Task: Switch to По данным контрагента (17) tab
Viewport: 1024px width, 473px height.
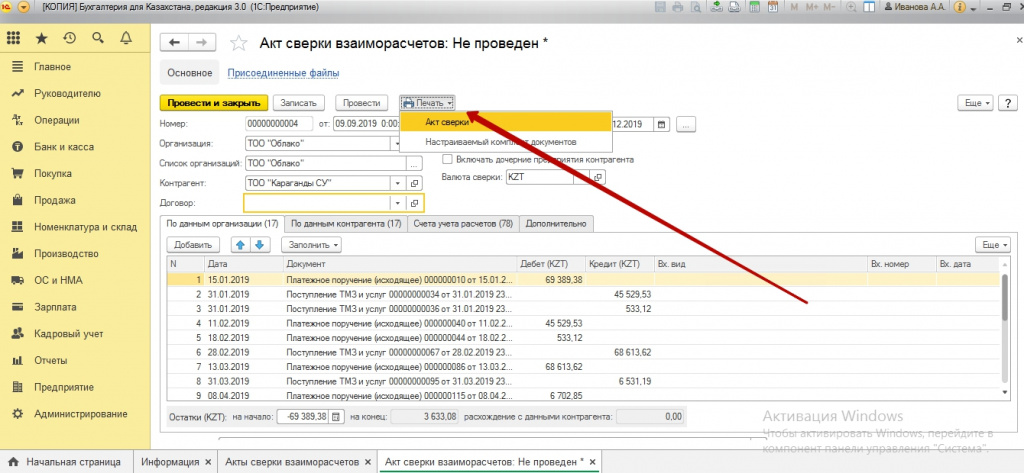Action: [345, 223]
